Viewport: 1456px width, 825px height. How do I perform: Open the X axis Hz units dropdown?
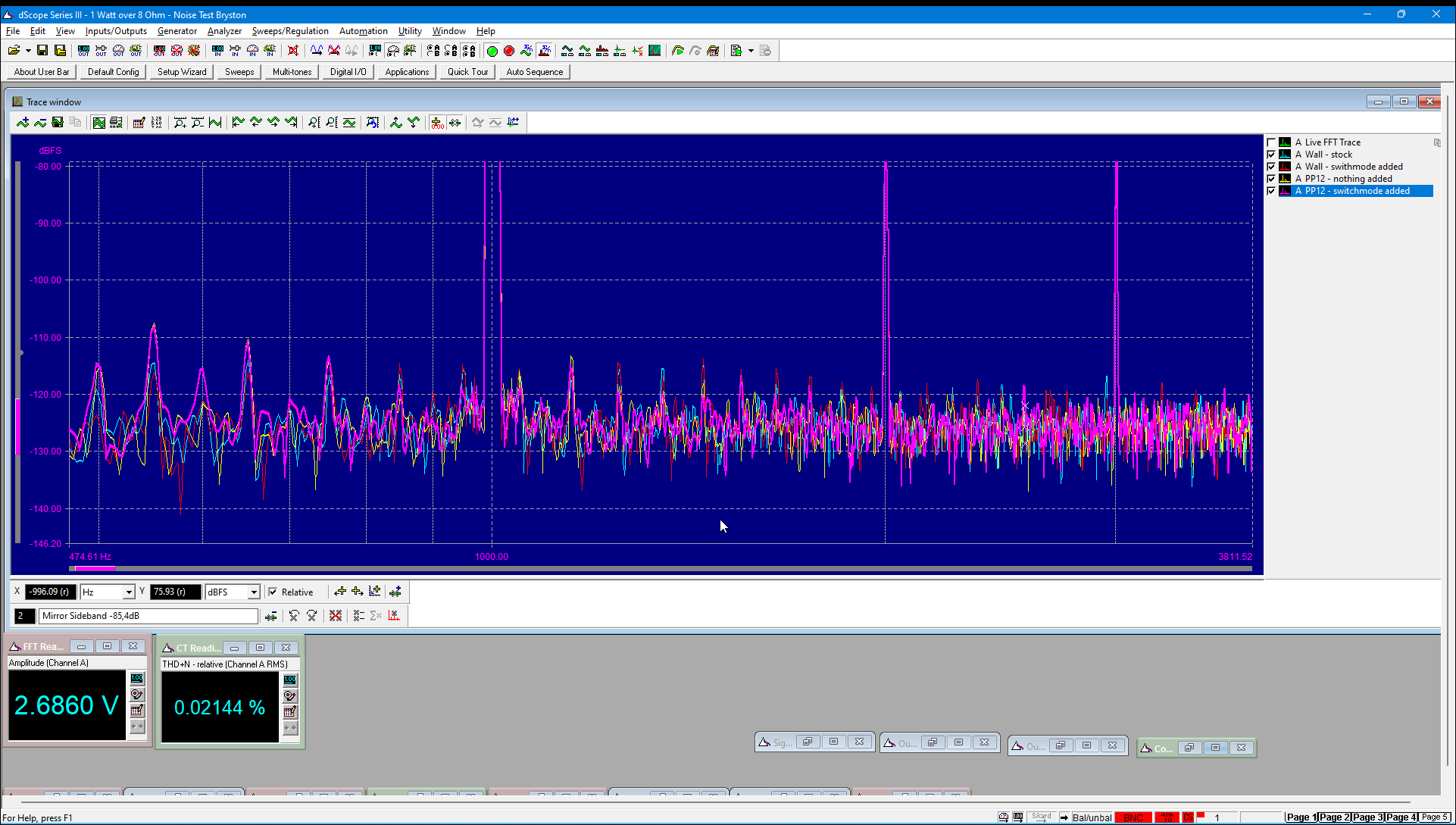coord(129,592)
